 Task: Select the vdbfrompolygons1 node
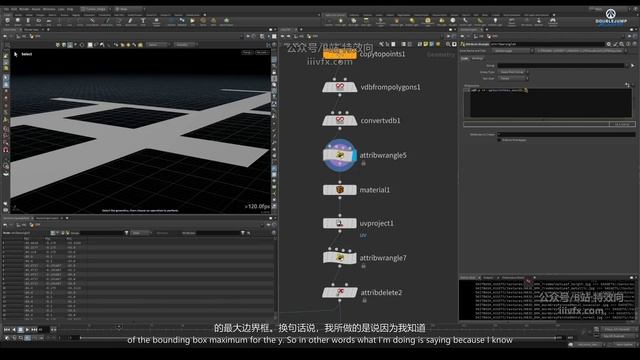pyautogui.click(x=340, y=87)
